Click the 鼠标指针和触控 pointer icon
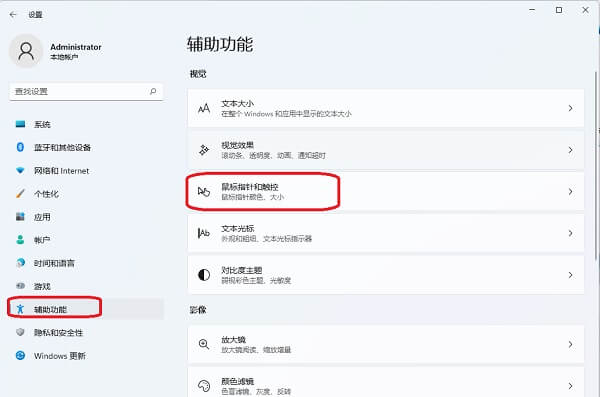 (204, 191)
